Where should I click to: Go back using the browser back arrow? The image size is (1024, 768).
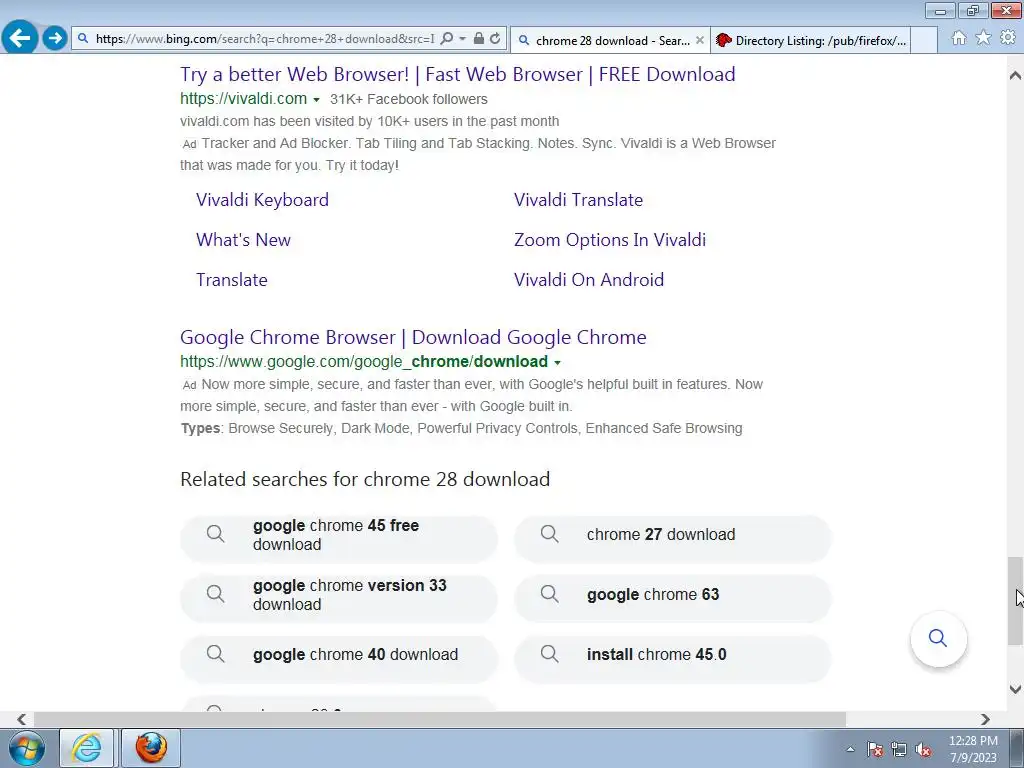[x=20, y=38]
